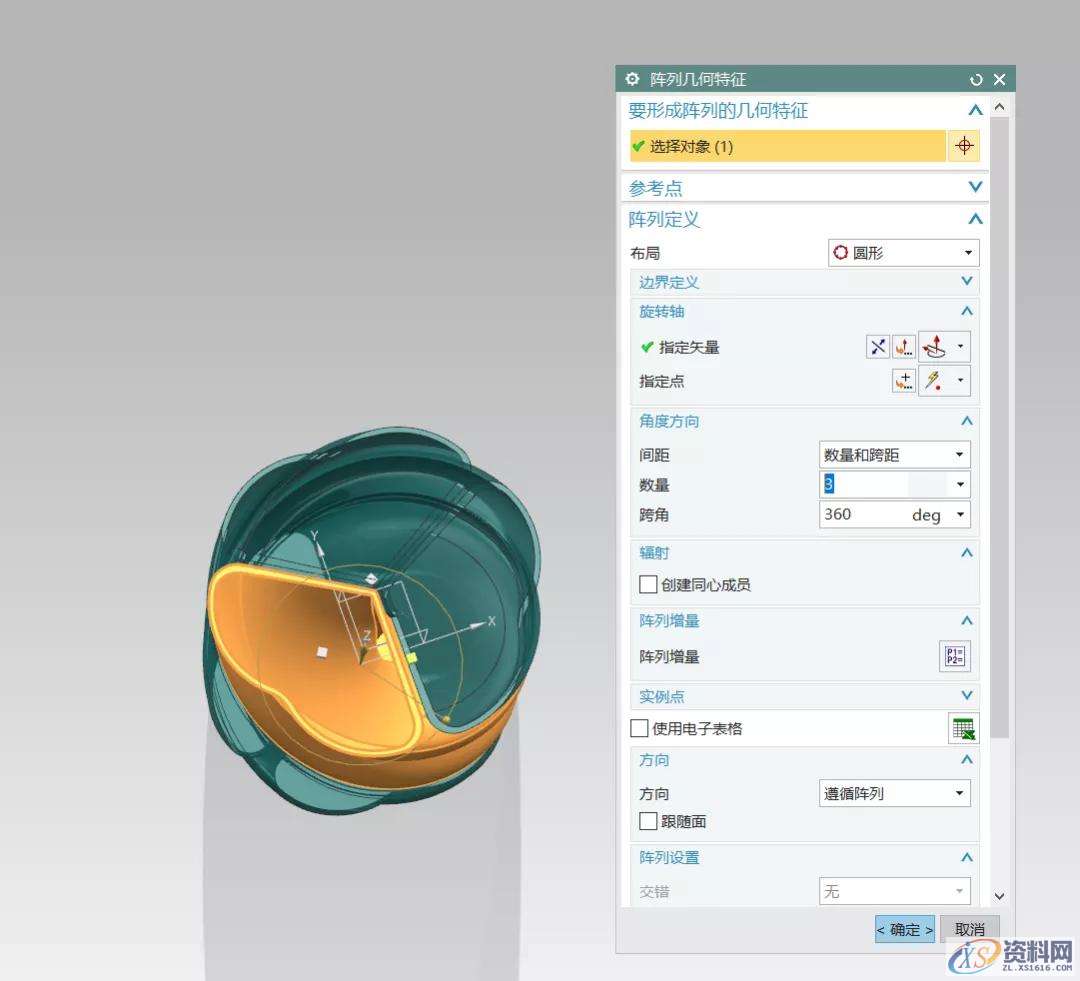The image size is (1080, 981).
Task: Click the infer vector icon in 指定矢量 row
Action: click(x=934, y=347)
